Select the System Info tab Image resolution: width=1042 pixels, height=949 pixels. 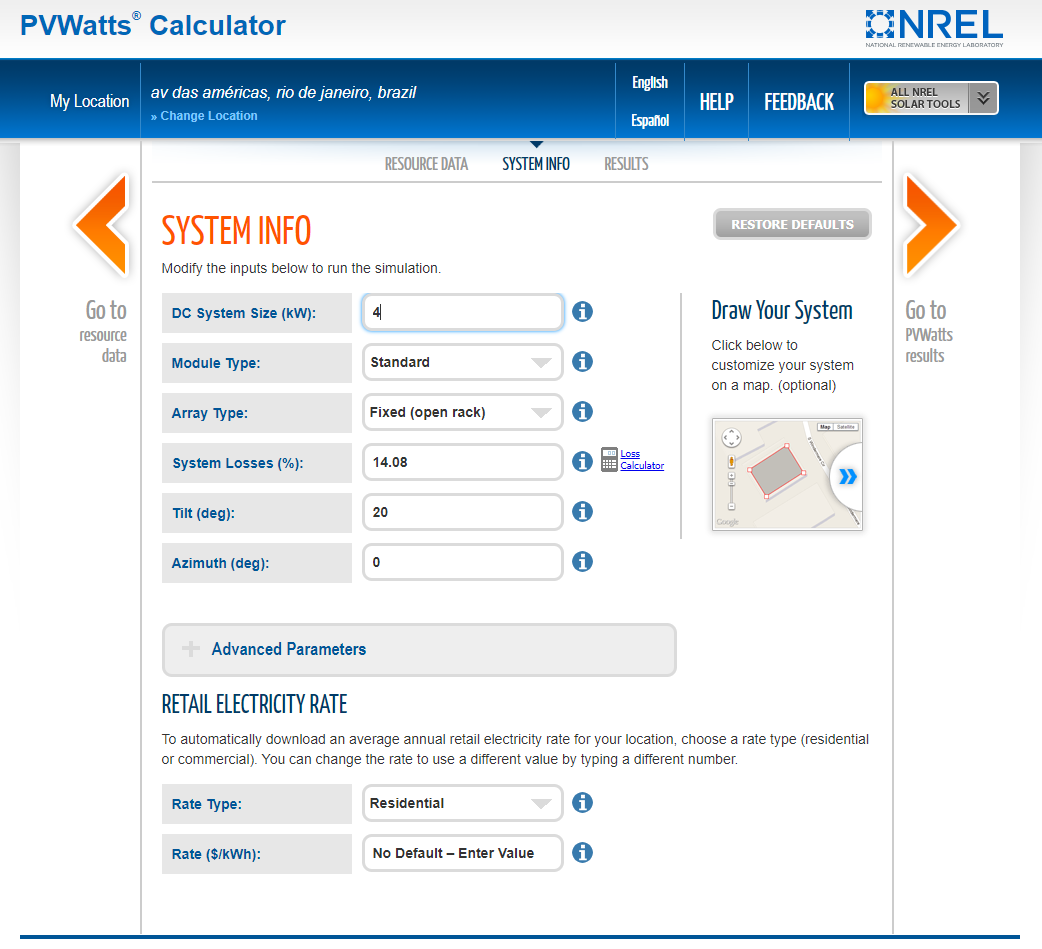tap(536, 164)
